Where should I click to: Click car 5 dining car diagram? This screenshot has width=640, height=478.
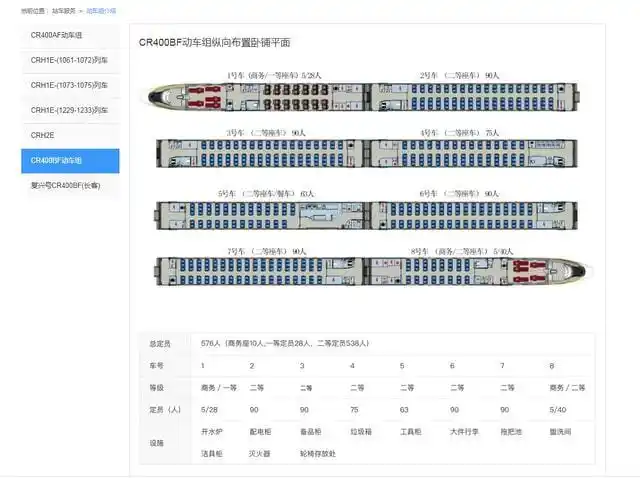(259, 216)
